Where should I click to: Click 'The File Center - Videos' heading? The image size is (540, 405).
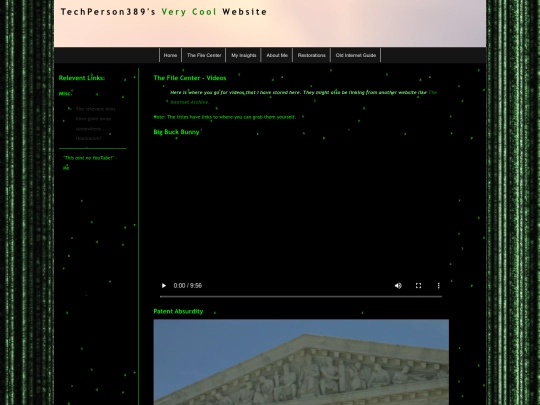point(190,78)
